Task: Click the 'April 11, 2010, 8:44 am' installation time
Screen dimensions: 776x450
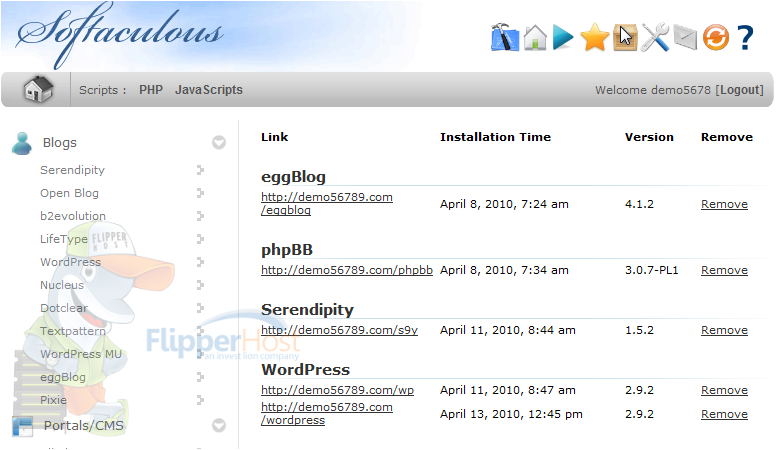Action: tap(508, 330)
